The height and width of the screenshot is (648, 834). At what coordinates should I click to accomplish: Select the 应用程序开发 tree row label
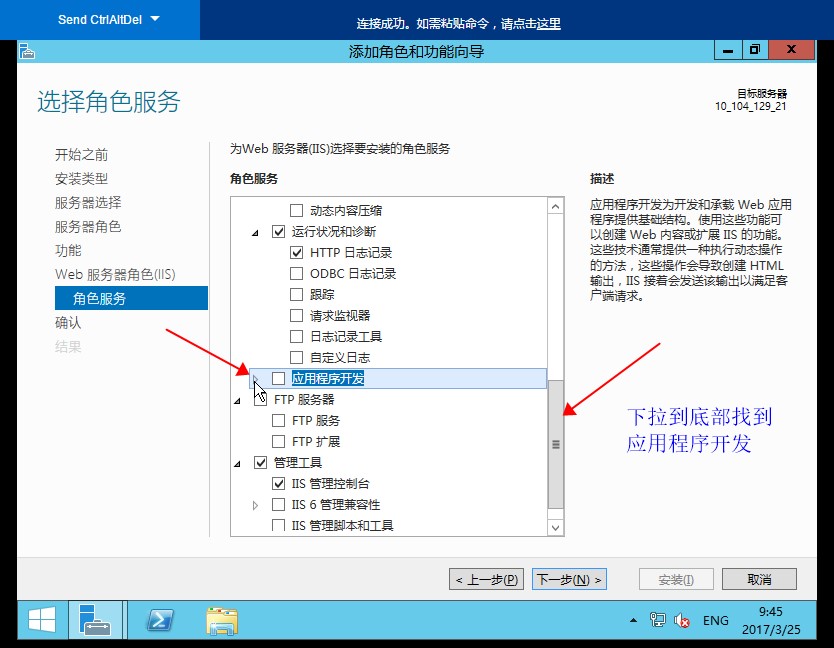[x=328, y=378]
